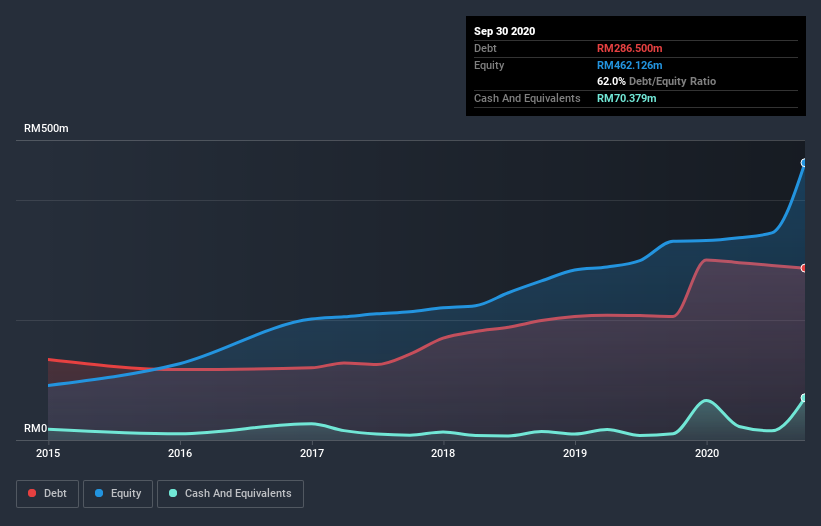The height and width of the screenshot is (526, 821).
Task: Click the 62.0% Debt/Equity Ratio text
Action: 656,81
